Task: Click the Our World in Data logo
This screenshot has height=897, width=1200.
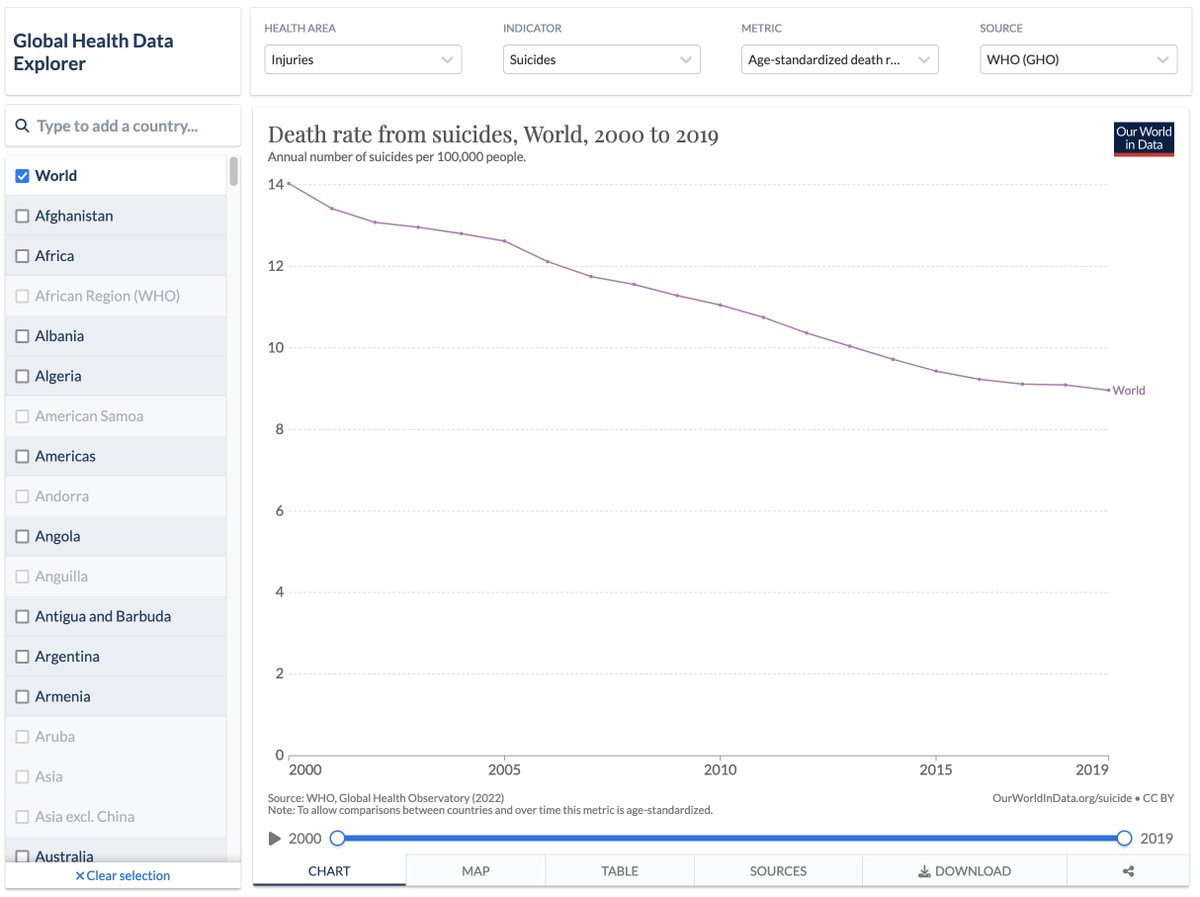Action: tap(1145, 139)
